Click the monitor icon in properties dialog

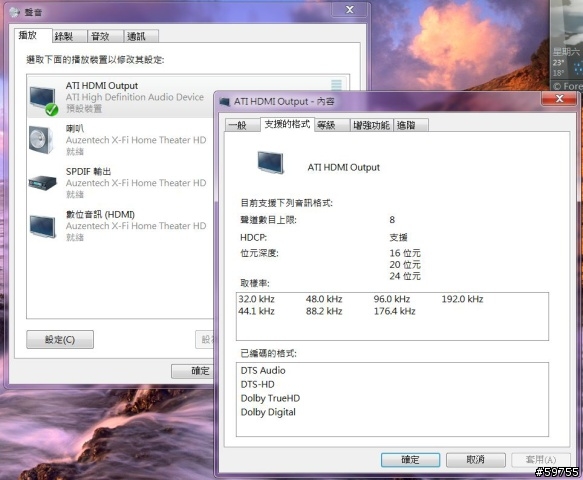pyautogui.click(x=271, y=162)
